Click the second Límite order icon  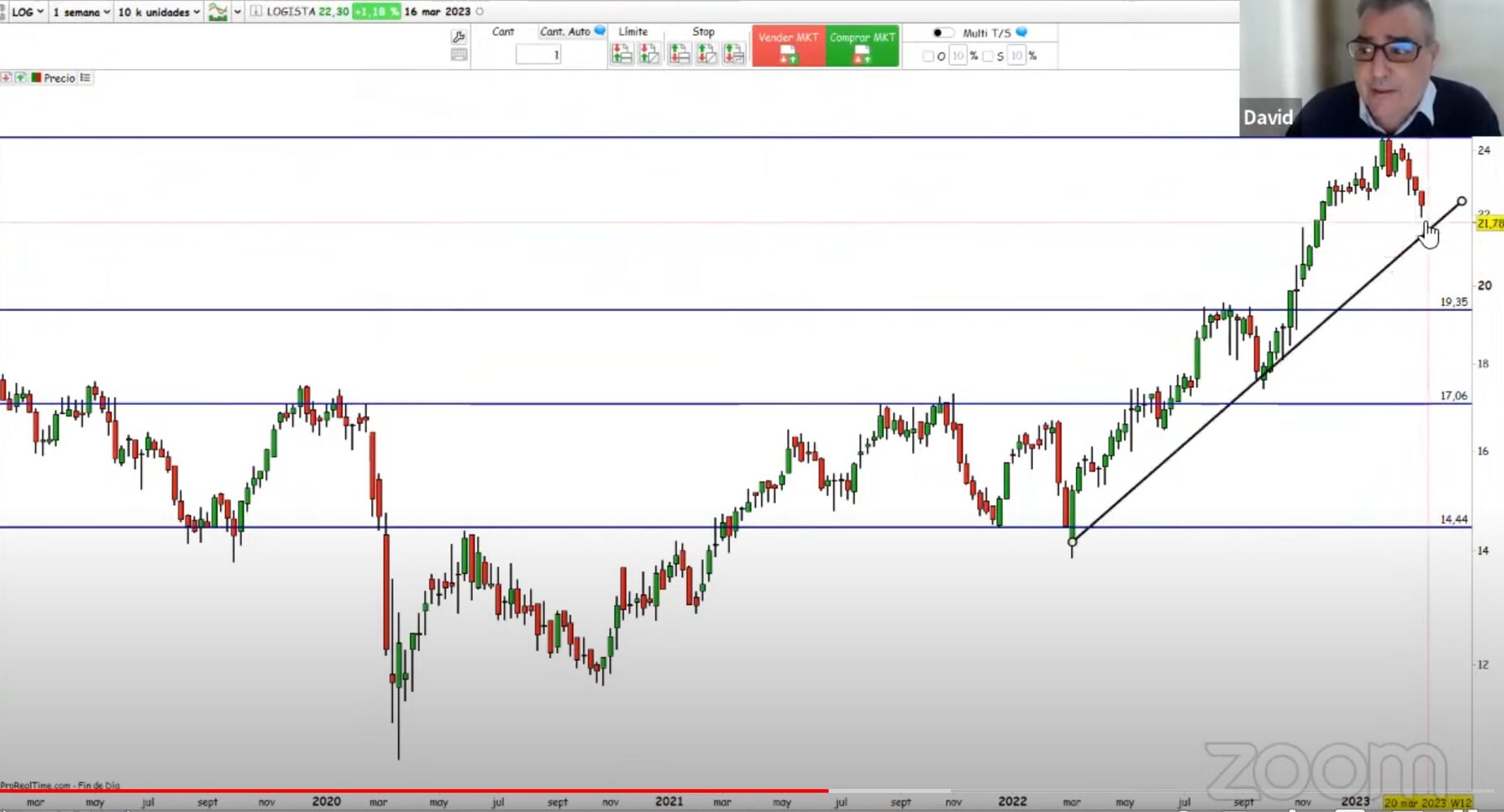pyautogui.click(x=649, y=54)
